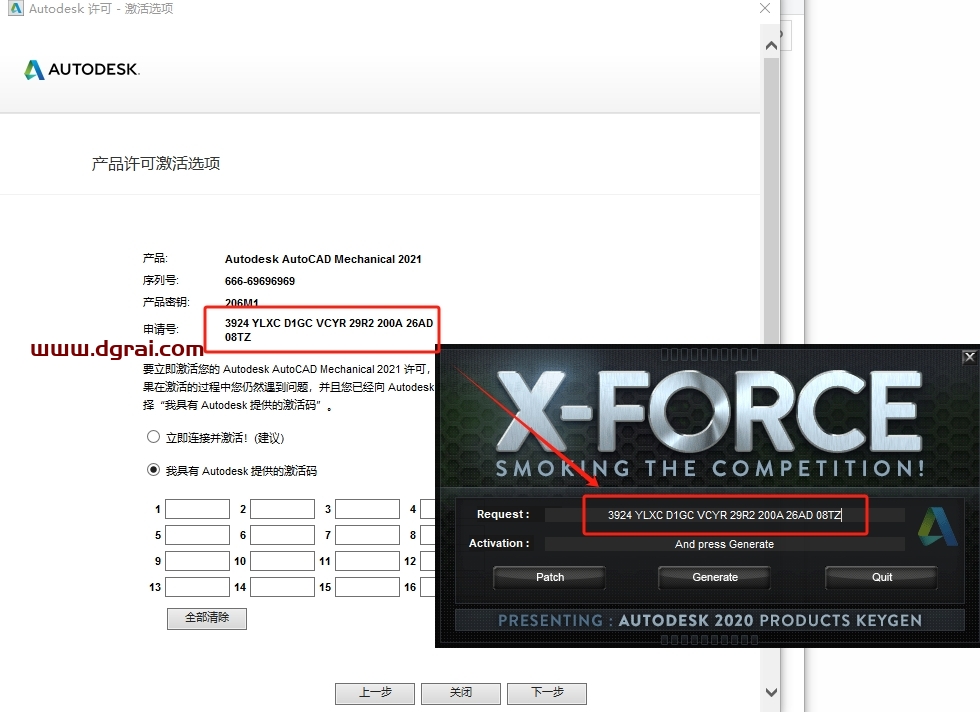Click the Close (关闭) button
The width and height of the screenshot is (980, 712).
[x=461, y=693]
